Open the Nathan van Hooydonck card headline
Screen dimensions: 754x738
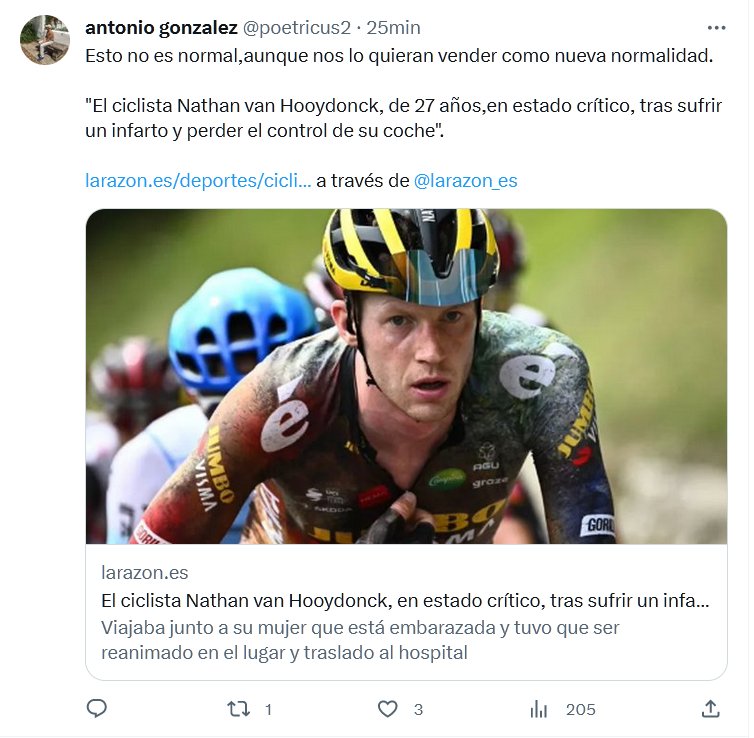click(x=406, y=601)
